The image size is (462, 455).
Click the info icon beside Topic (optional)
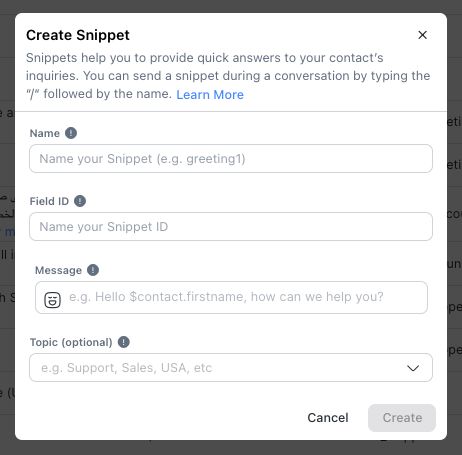tap(123, 342)
